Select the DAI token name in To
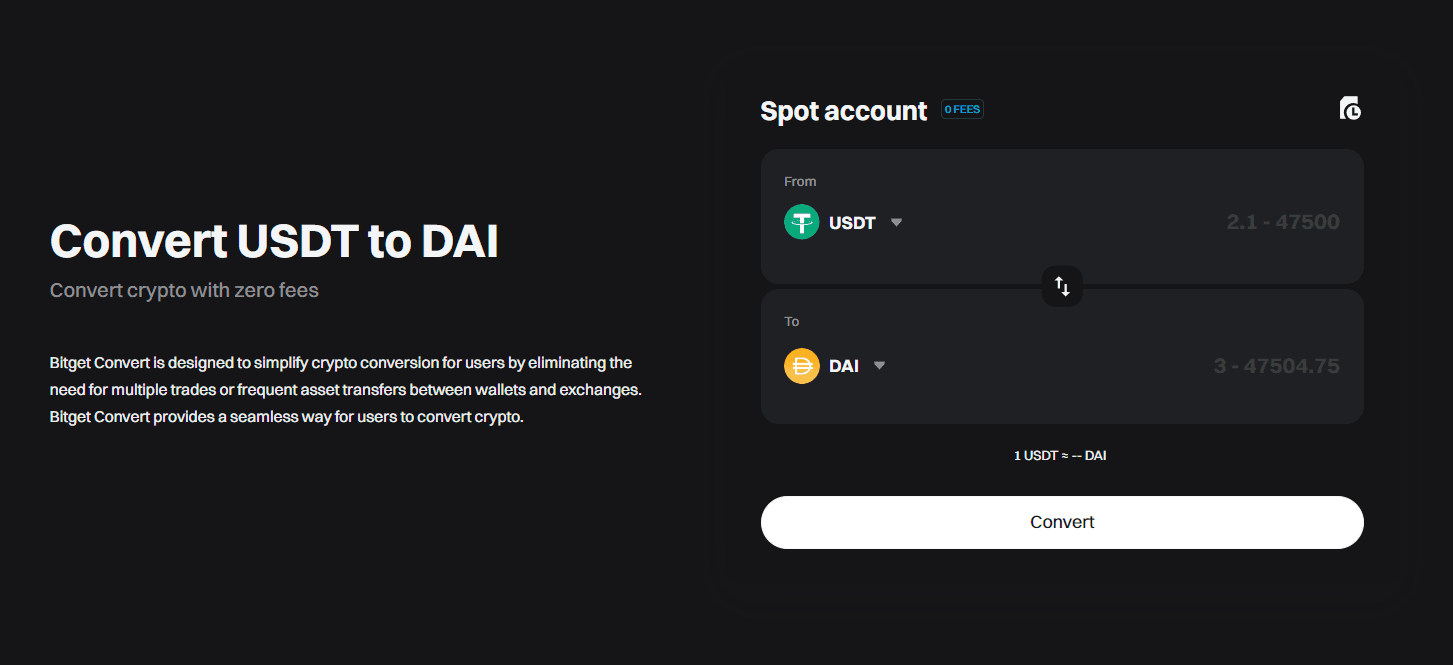1453x665 pixels. (844, 366)
